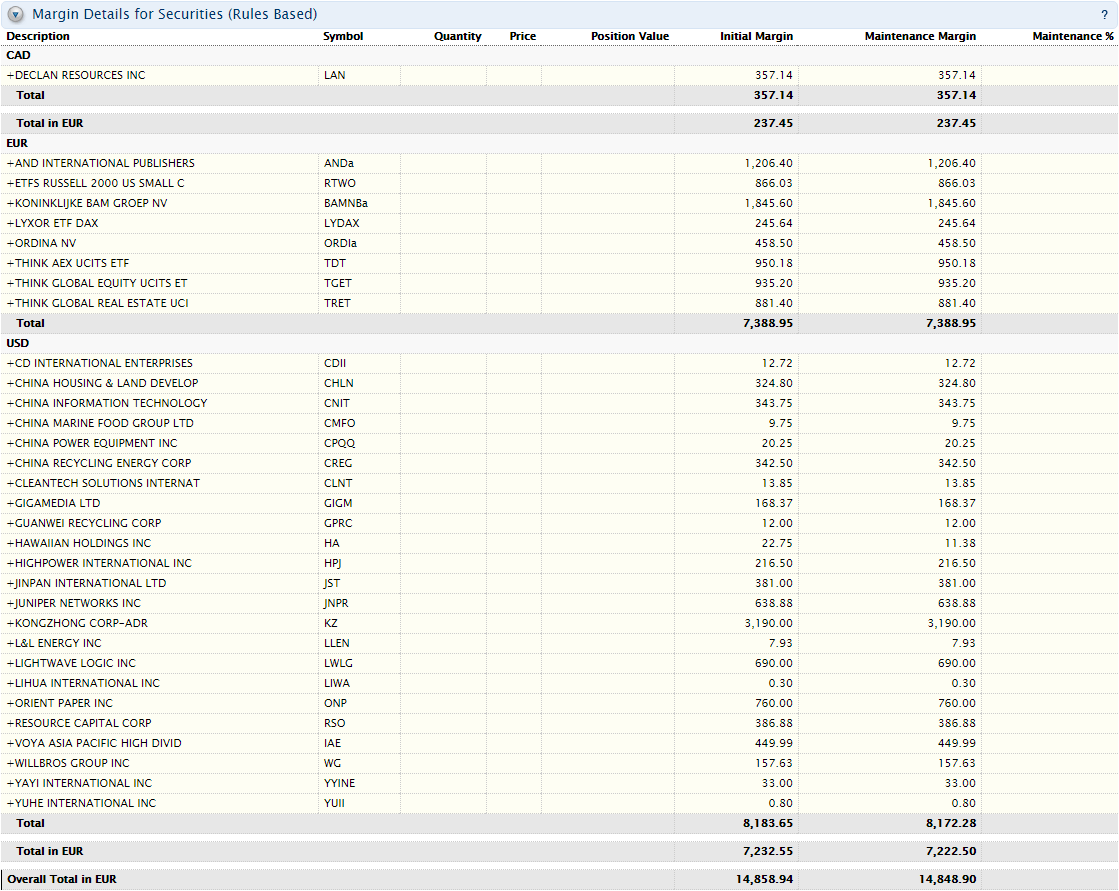This screenshot has height=891, width=1119.
Task: Expand the CHINA INFORMATION TECHNOLOGY row
Action: pos(11,403)
